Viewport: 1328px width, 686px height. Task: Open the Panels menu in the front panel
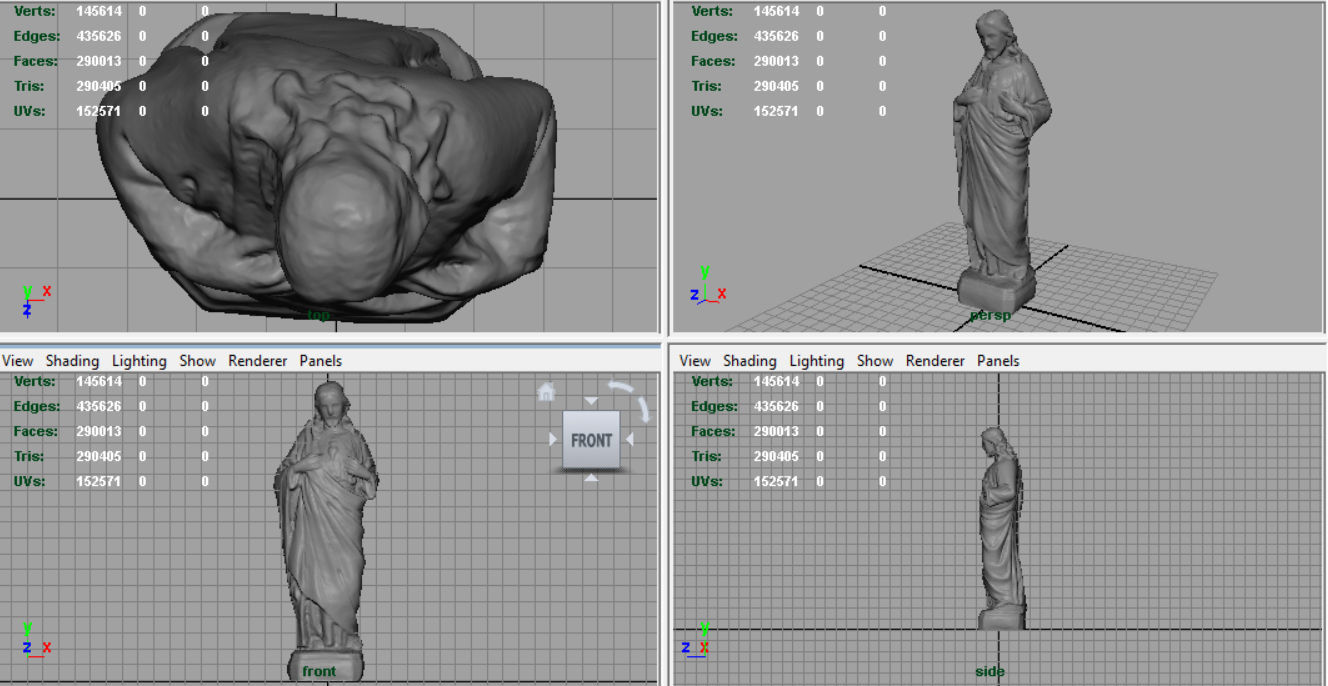click(x=320, y=361)
